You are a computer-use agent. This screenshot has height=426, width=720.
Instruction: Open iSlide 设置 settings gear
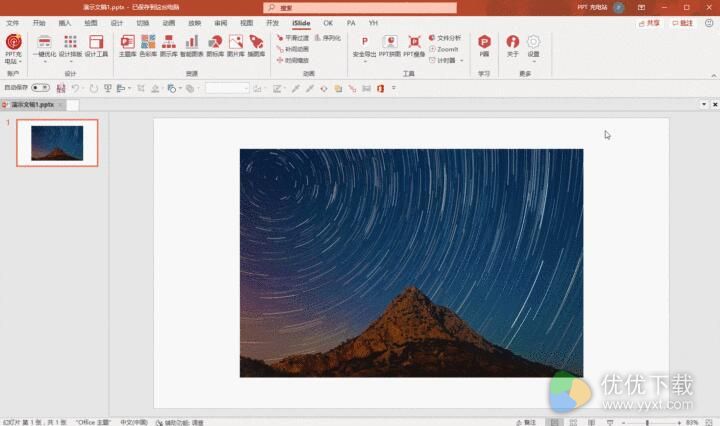pos(533,42)
